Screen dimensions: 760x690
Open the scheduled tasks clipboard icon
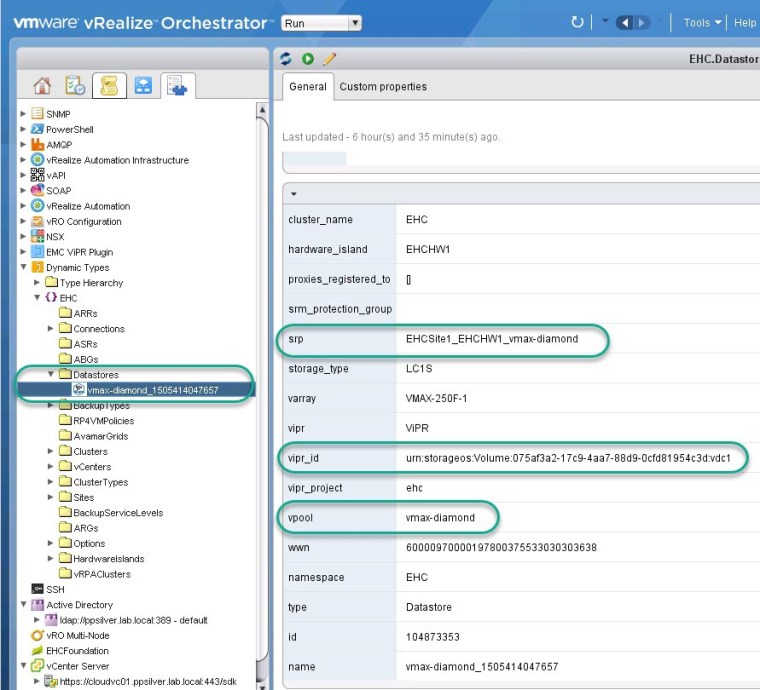(75, 85)
